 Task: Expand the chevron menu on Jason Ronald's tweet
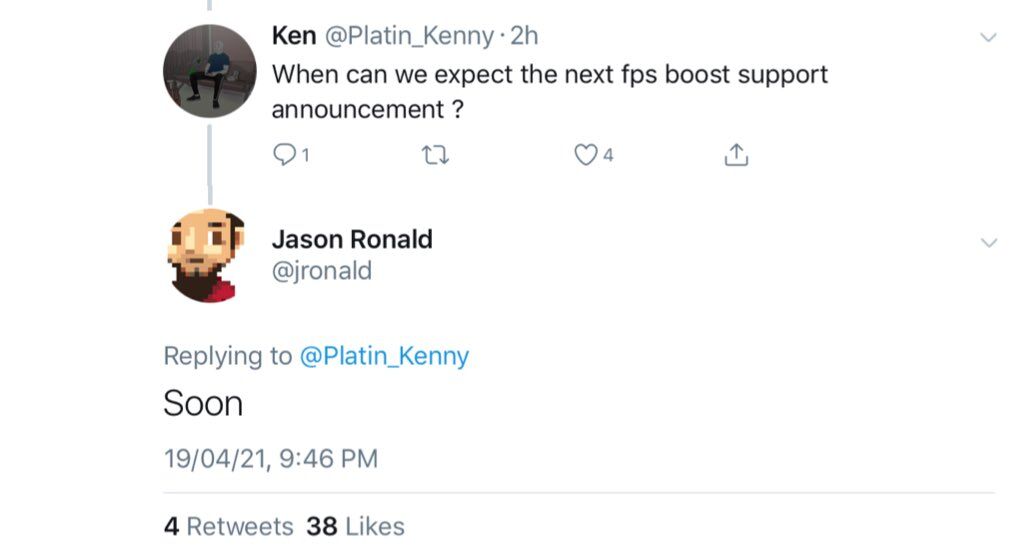[x=988, y=243]
